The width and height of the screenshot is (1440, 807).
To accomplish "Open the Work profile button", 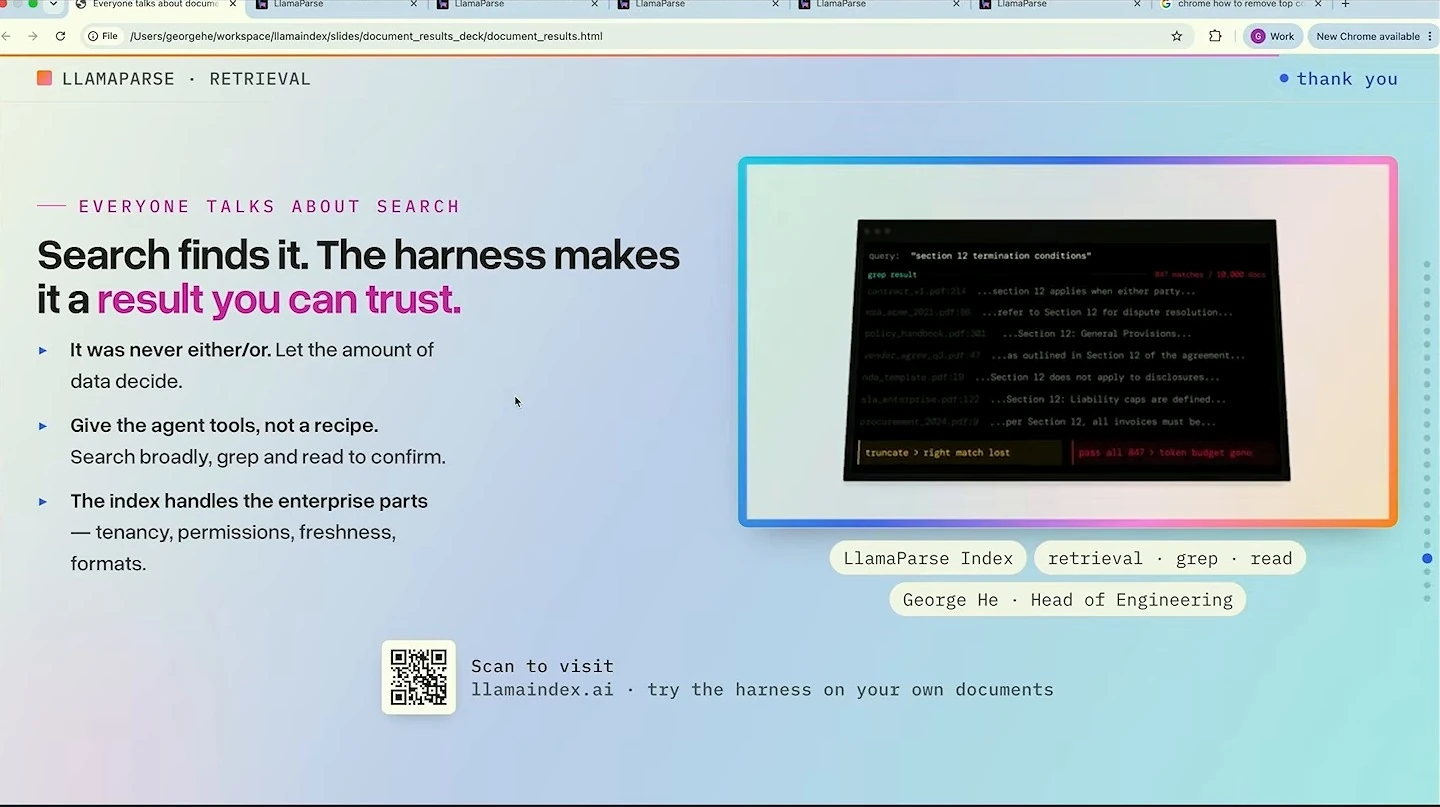I will click(x=1272, y=36).
